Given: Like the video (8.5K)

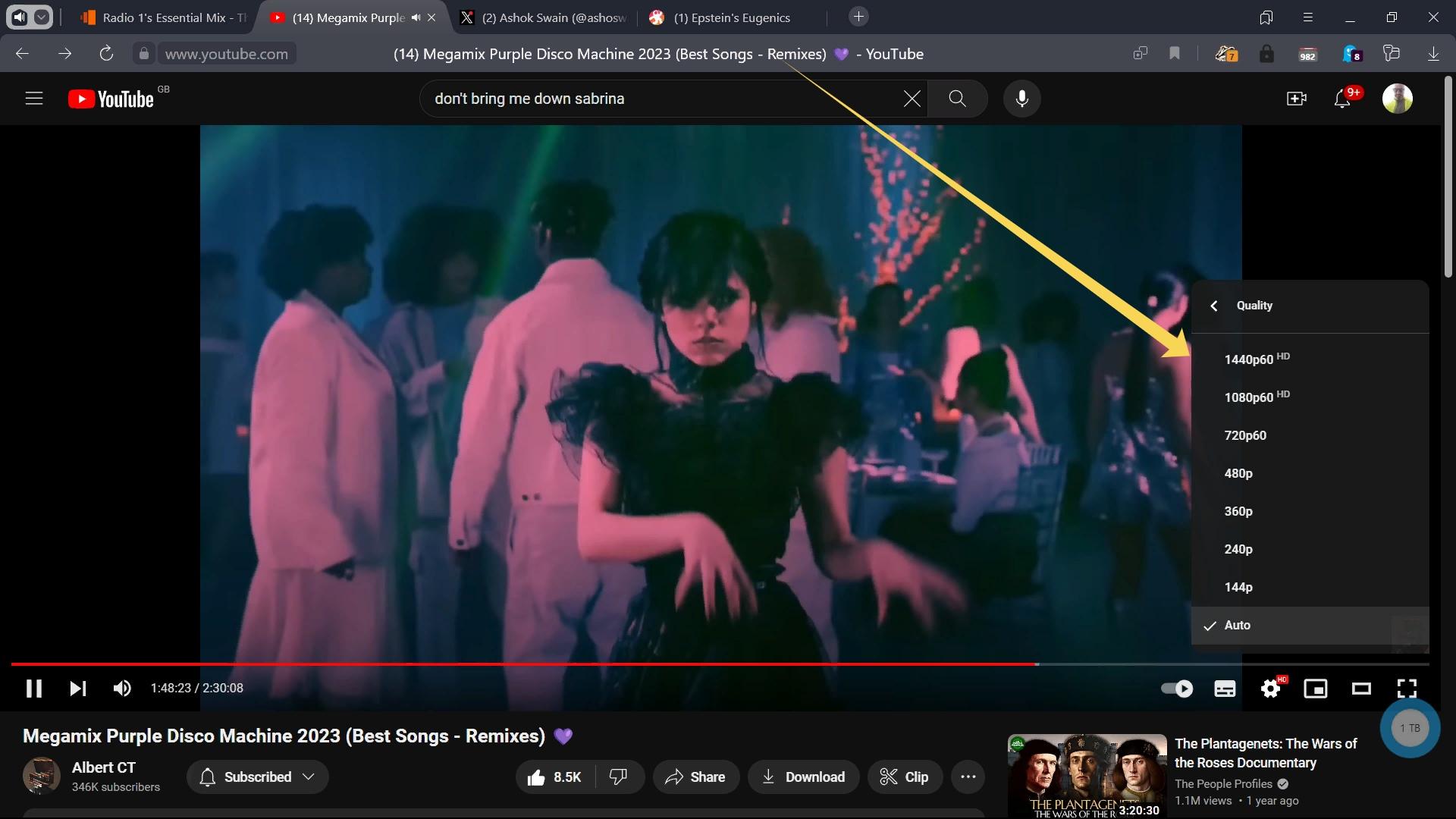Looking at the screenshot, I should point(554,777).
